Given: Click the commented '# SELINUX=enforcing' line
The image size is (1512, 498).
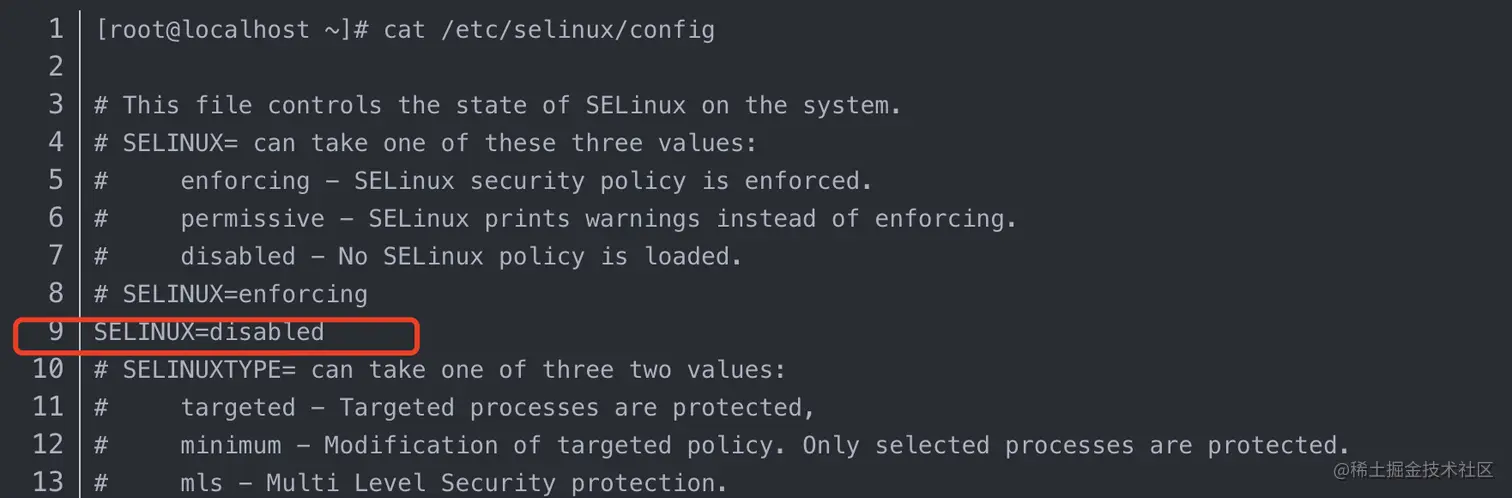Looking at the screenshot, I should point(231,295).
